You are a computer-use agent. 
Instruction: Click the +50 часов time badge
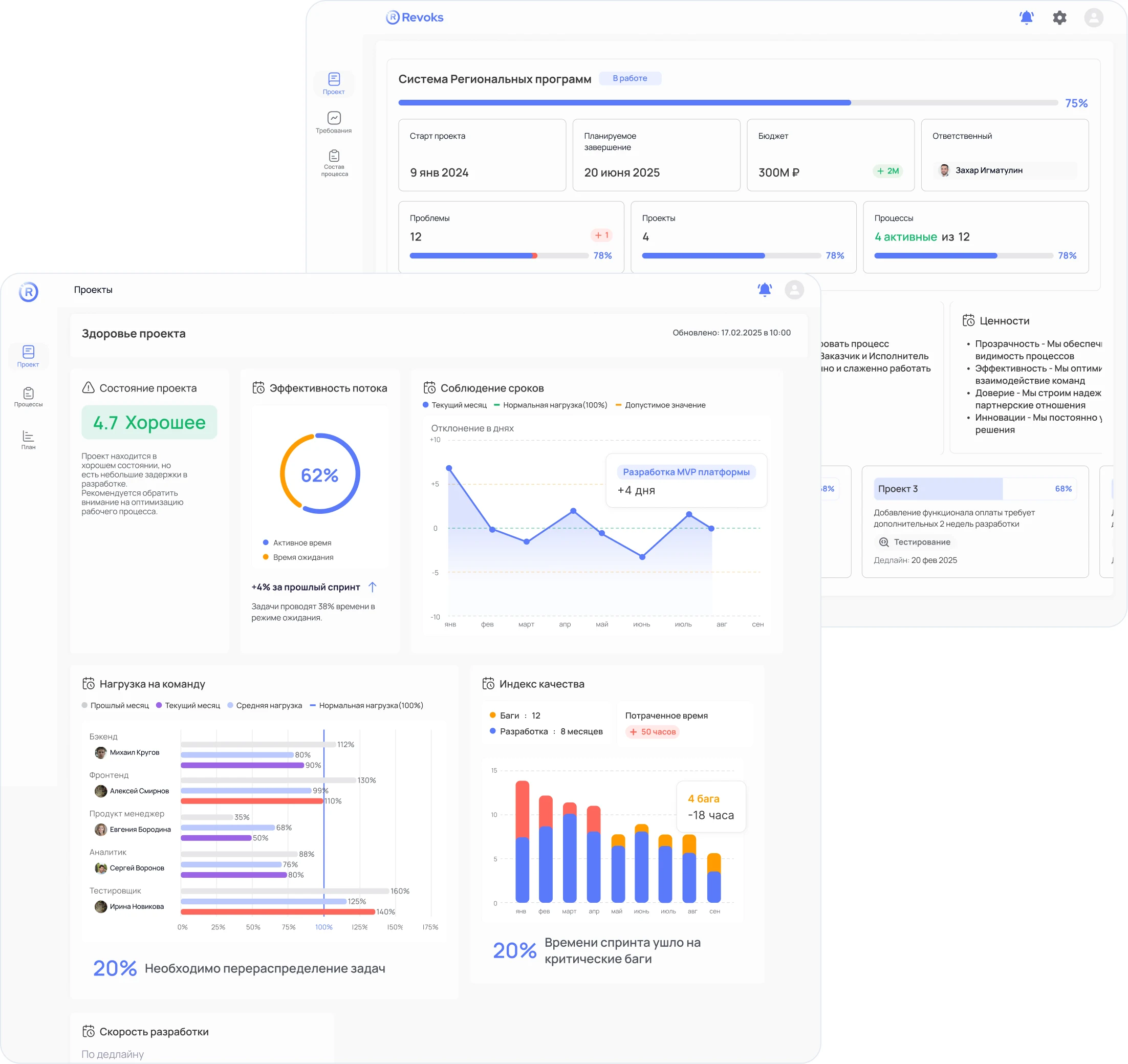point(653,732)
